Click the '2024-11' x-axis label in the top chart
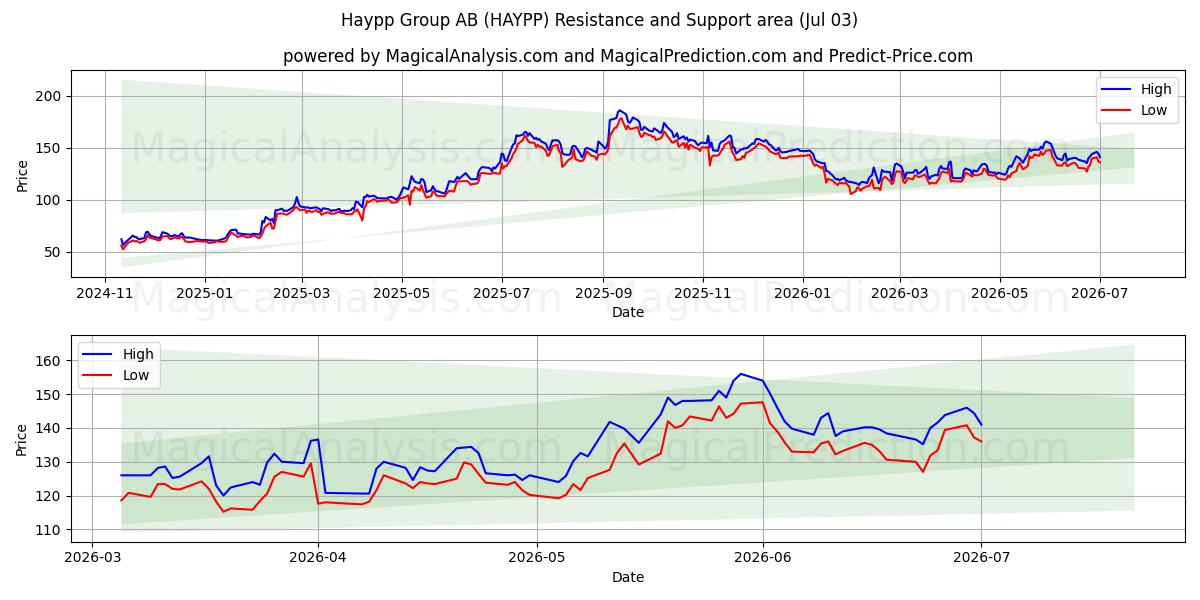Screen dimensions: 1200x600 point(106,294)
